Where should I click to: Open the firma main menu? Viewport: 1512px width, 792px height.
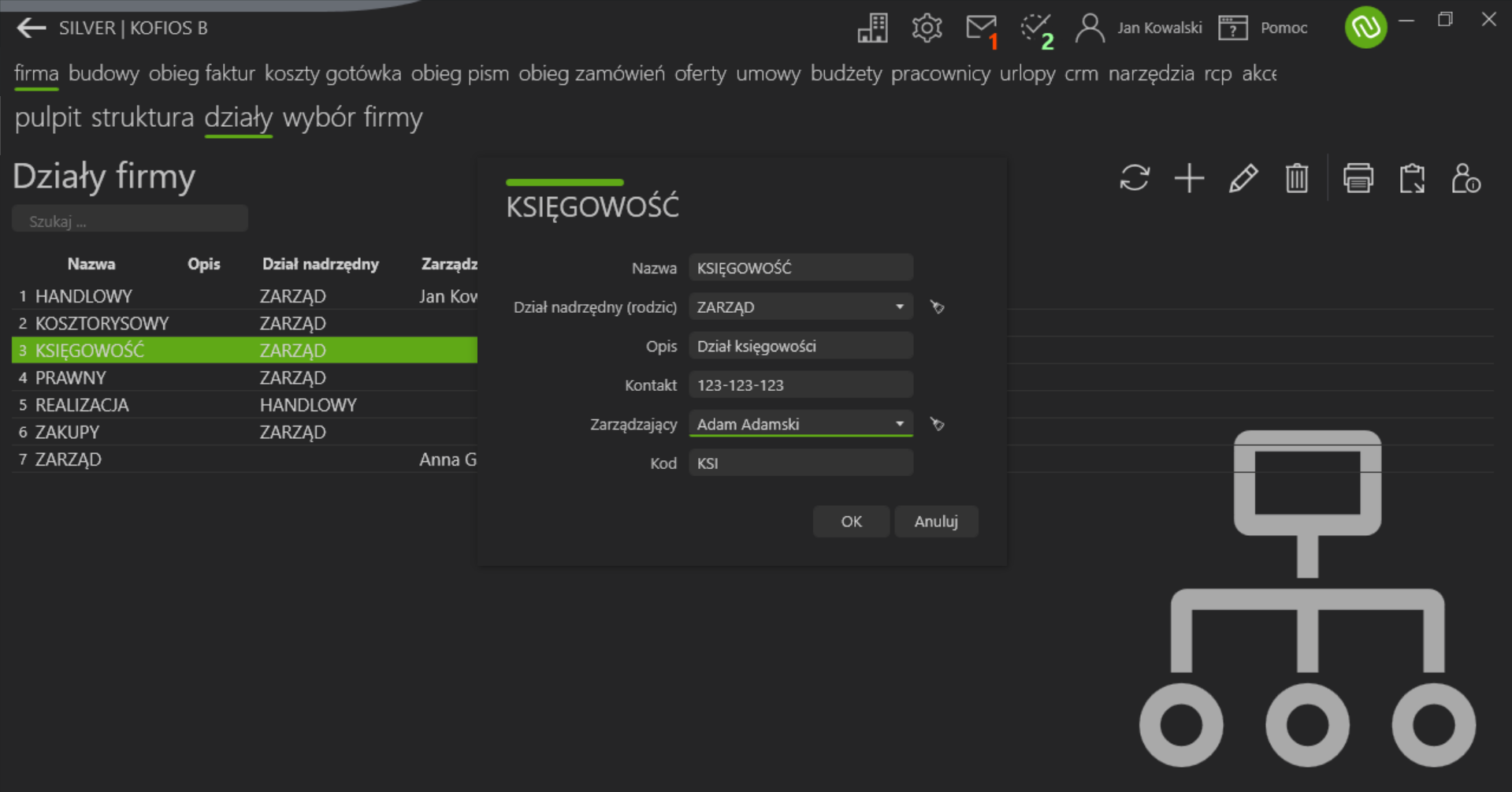[36, 73]
